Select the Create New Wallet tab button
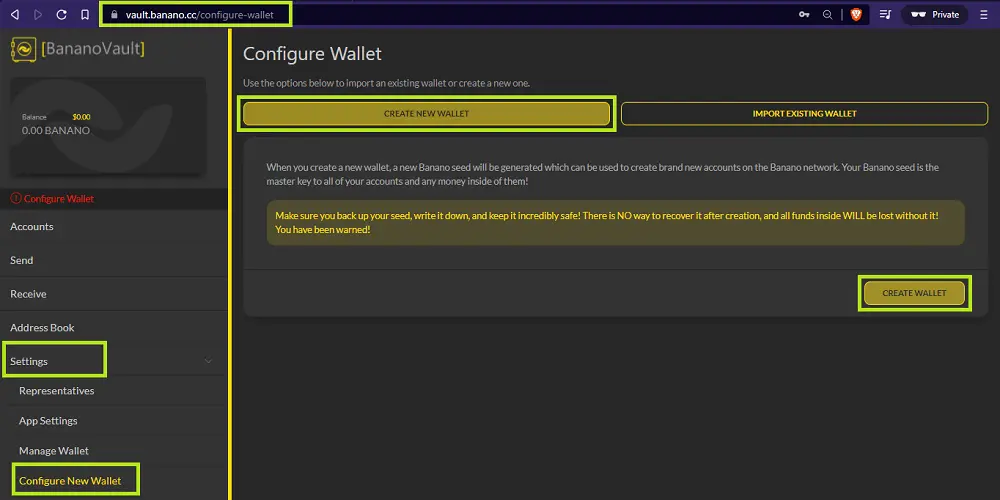The height and width of the screenshot is (500, 1000). pos(426,114)
